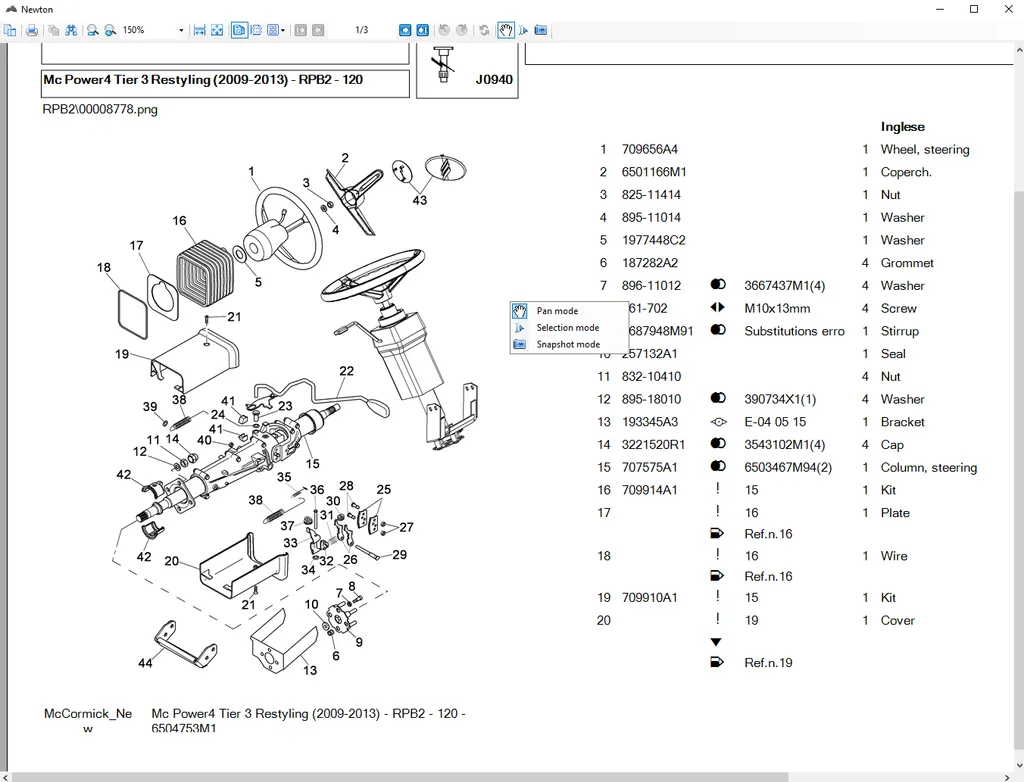The image size is (1024, 782).
Task: Click the eye icon beside E-04 05 15
Action: [718, 422]
